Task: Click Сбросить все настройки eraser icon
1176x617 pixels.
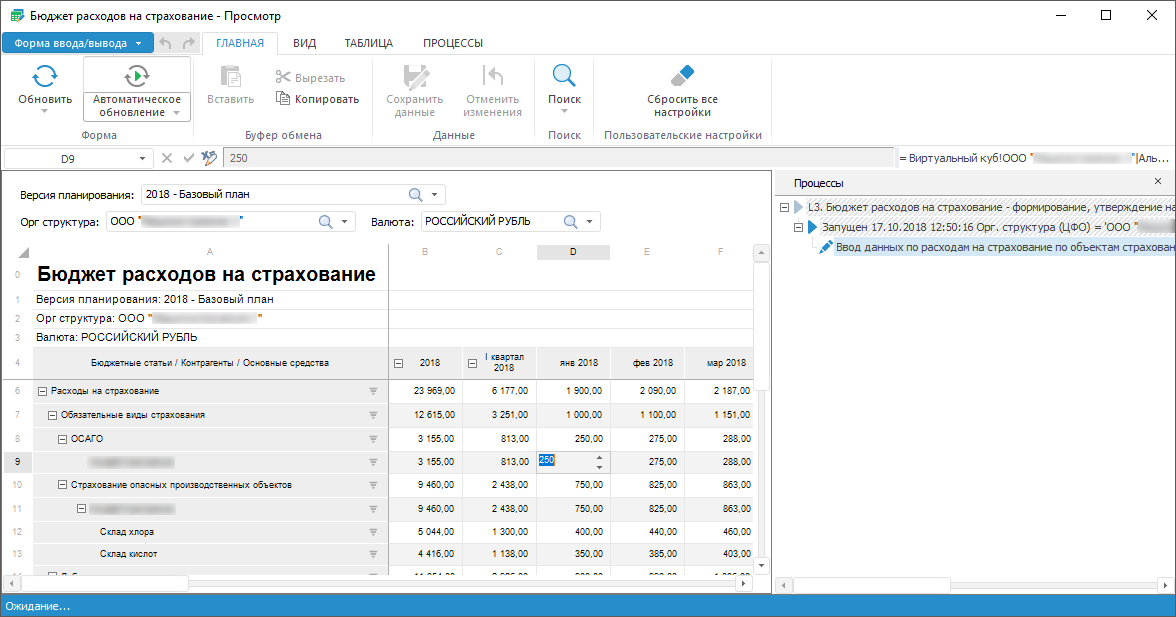Action: (682, 77)
